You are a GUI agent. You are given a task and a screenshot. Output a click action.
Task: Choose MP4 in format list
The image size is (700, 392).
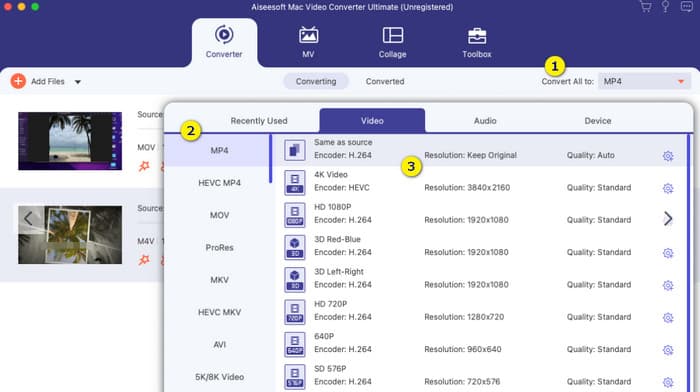pos(219,150)
